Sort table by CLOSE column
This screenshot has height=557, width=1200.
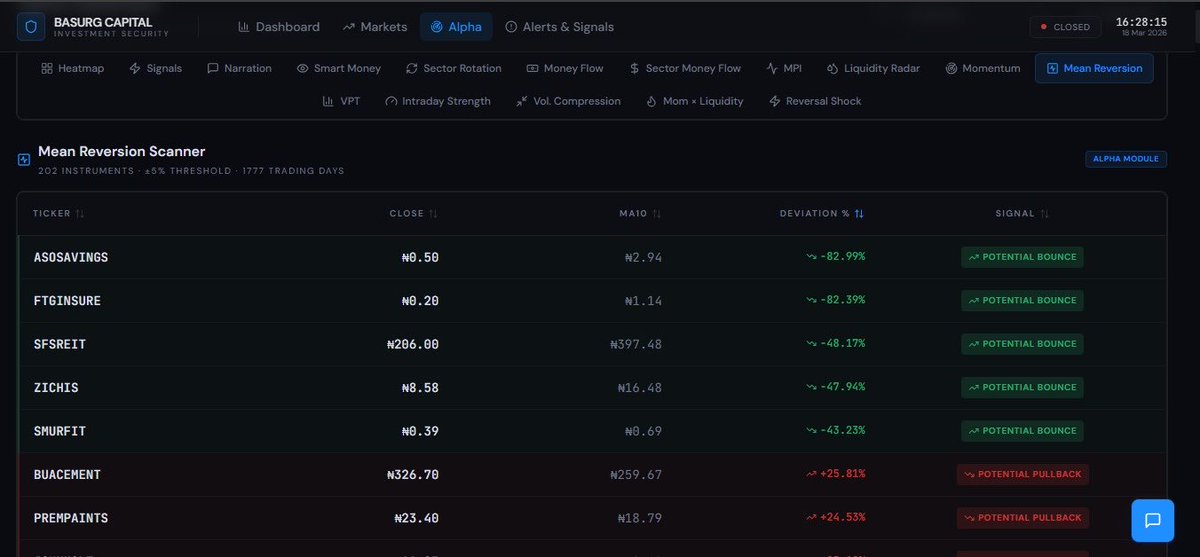pos(414,213)
